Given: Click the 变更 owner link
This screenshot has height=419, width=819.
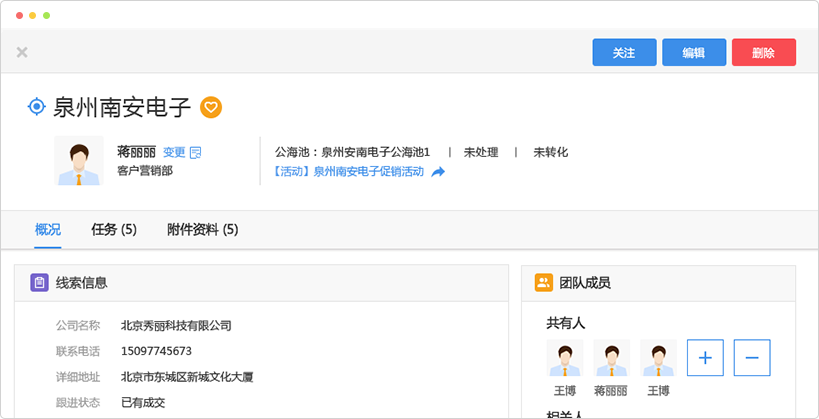Looking at the screenshot, I should tap(174, 153).
